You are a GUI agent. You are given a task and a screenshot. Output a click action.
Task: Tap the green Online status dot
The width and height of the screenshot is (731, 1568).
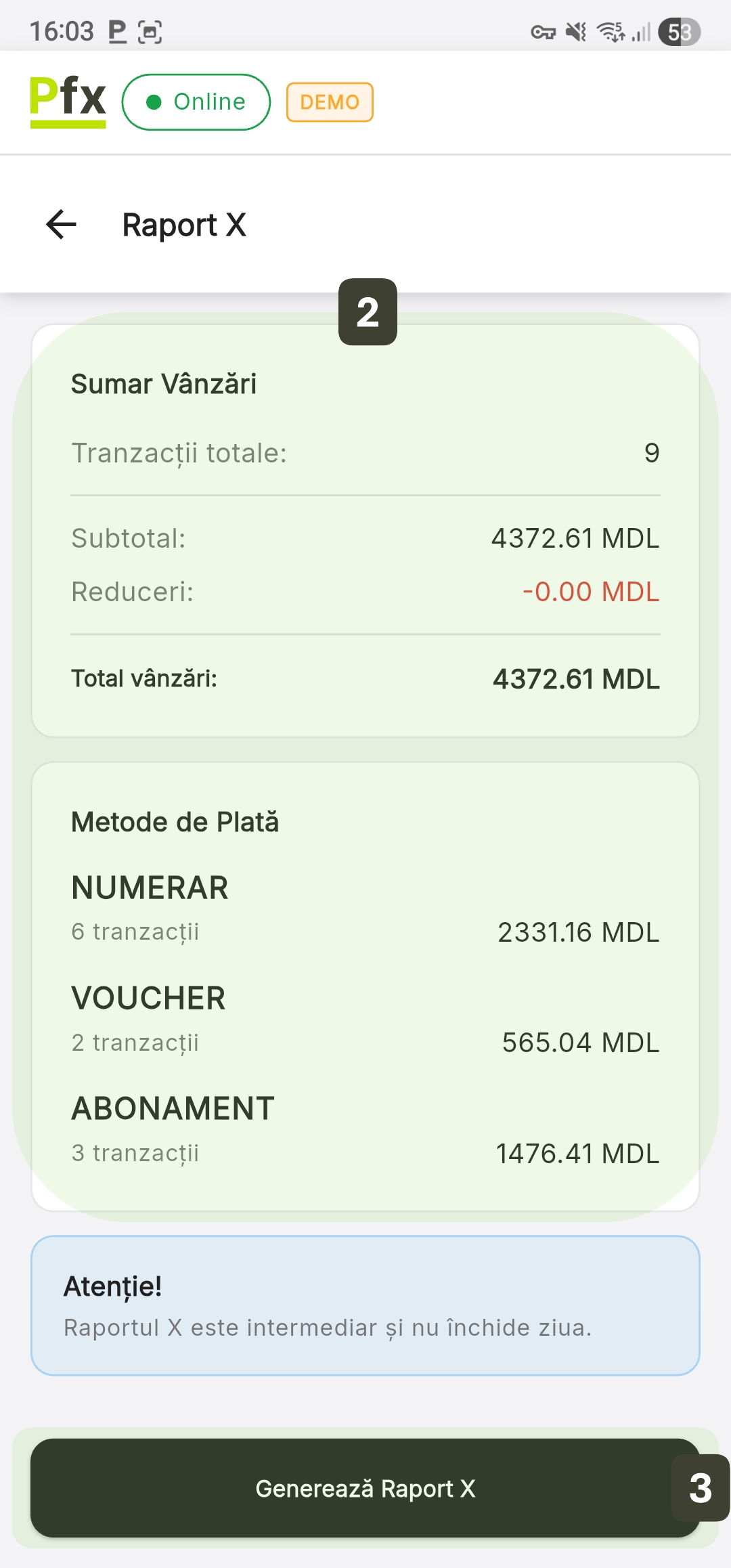[x=154, y=102]
